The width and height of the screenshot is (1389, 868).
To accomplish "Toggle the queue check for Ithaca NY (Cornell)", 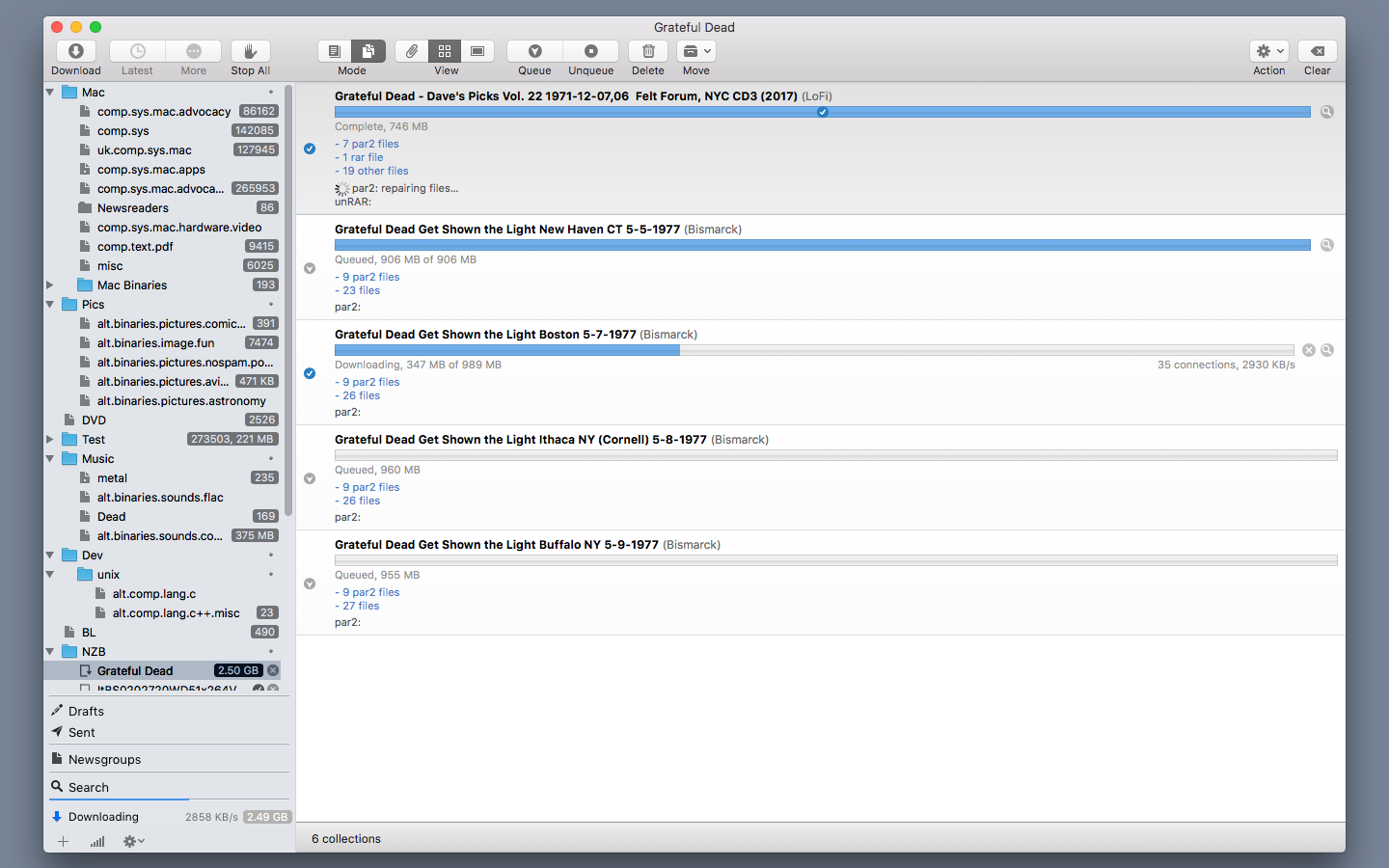I will click(x=310, y=478).
